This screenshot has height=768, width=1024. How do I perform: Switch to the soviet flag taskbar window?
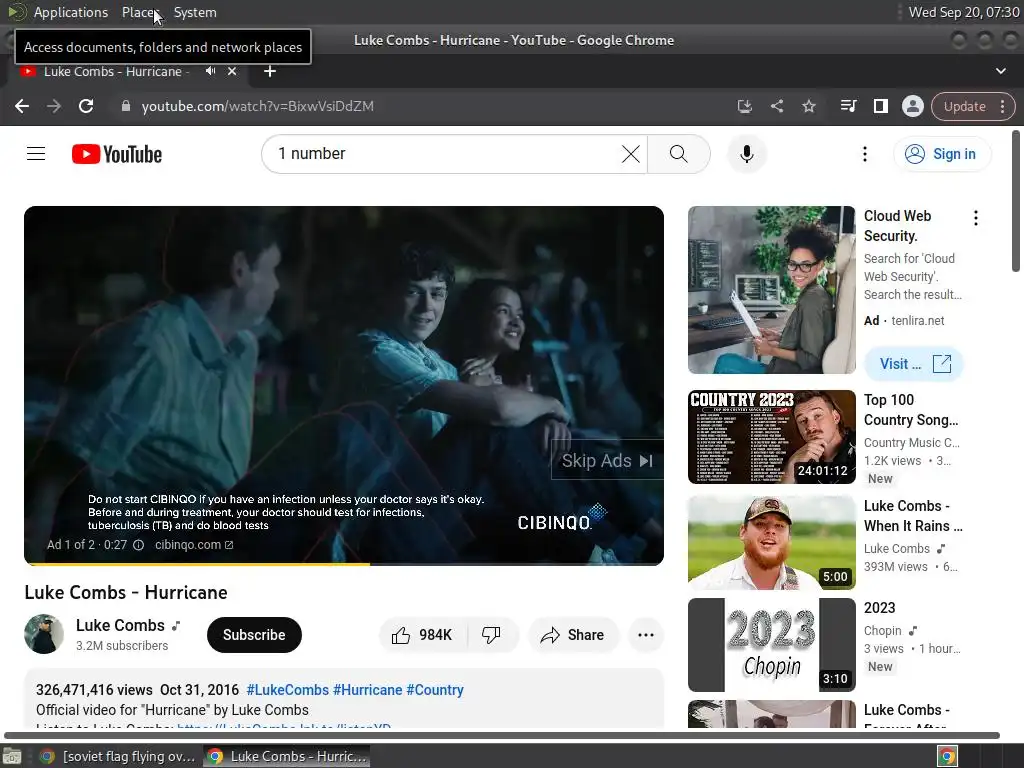pos(118,756)
